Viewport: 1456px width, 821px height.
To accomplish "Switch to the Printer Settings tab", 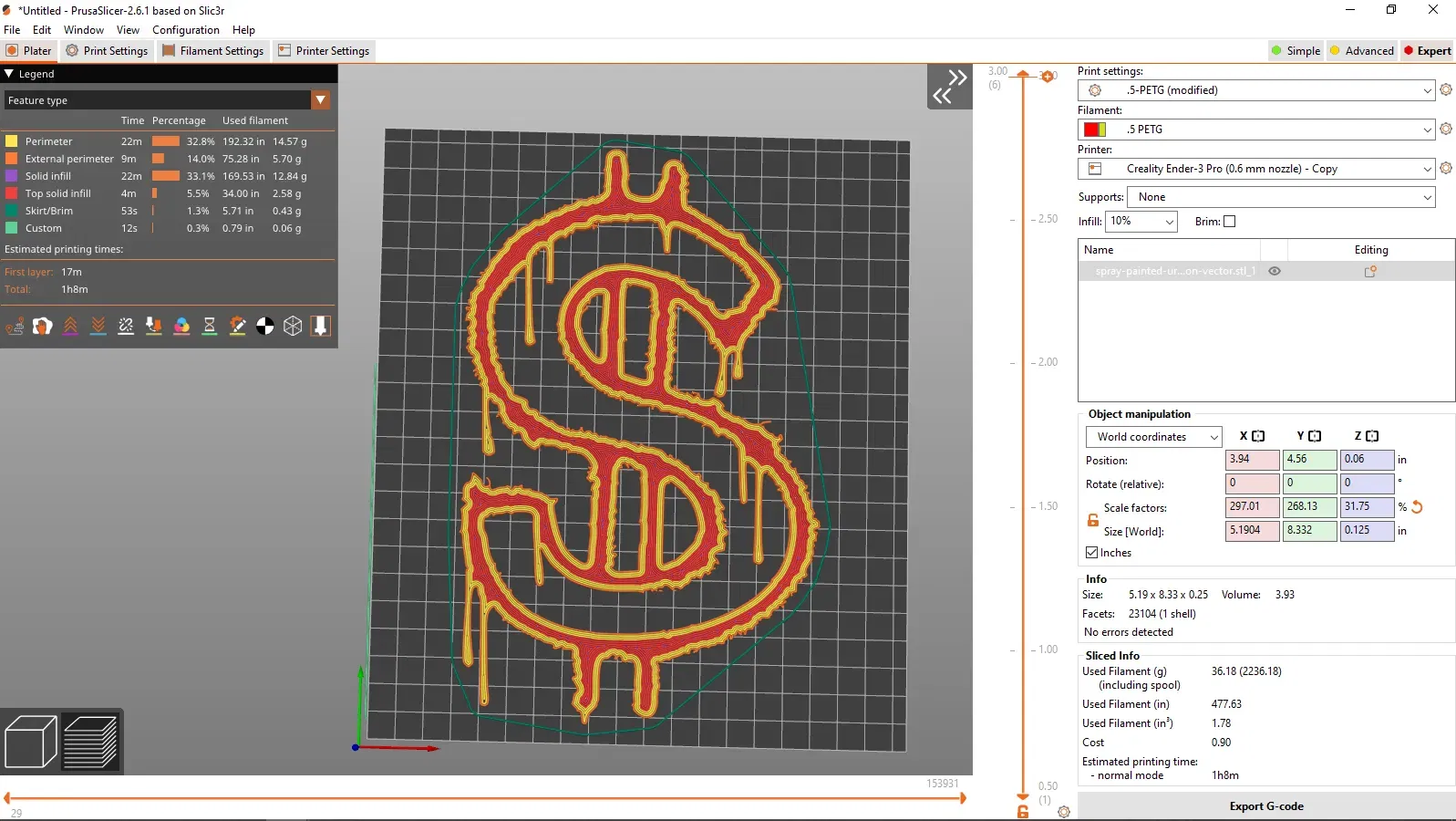I will (324, 51).
